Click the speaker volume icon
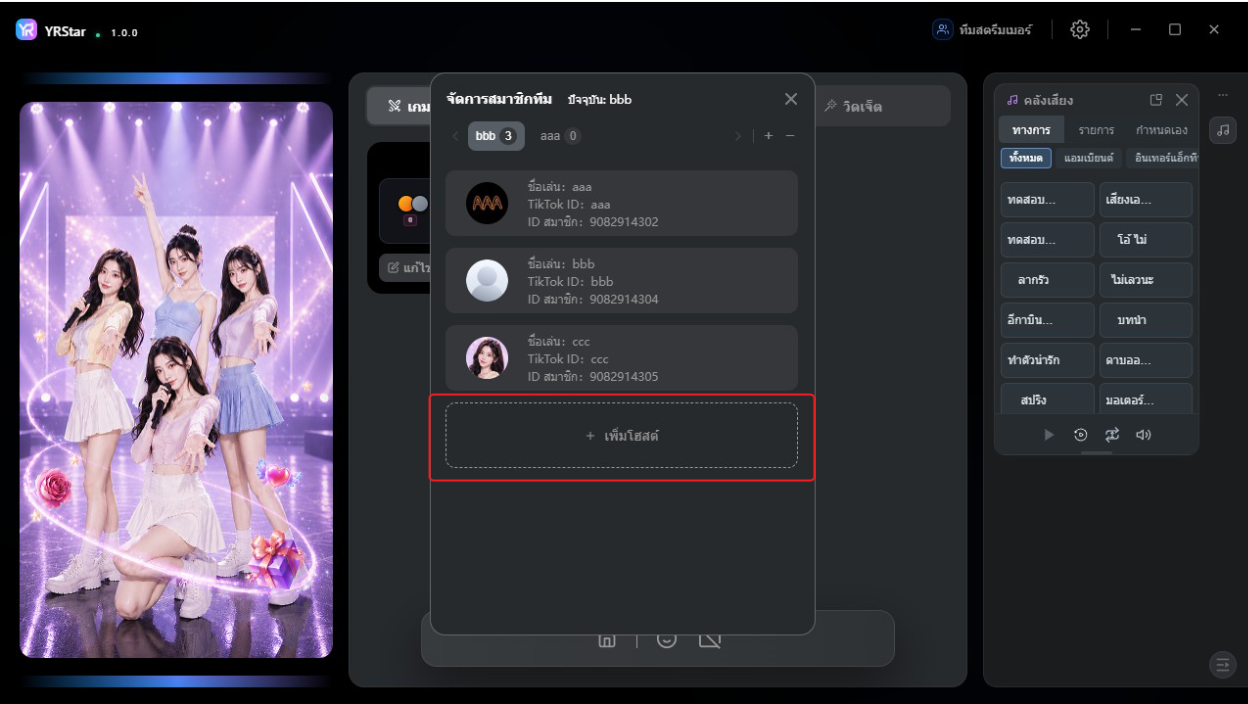 tap(1144, 435)
